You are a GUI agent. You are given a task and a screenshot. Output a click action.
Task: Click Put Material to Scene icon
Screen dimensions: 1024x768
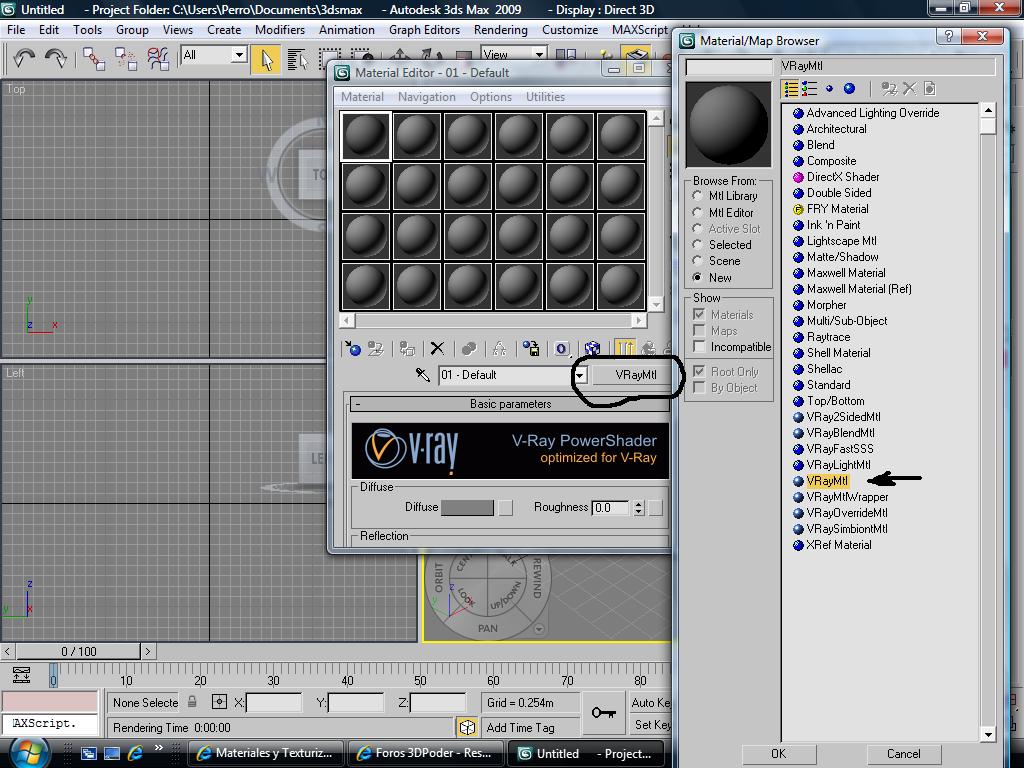point(376,349)
